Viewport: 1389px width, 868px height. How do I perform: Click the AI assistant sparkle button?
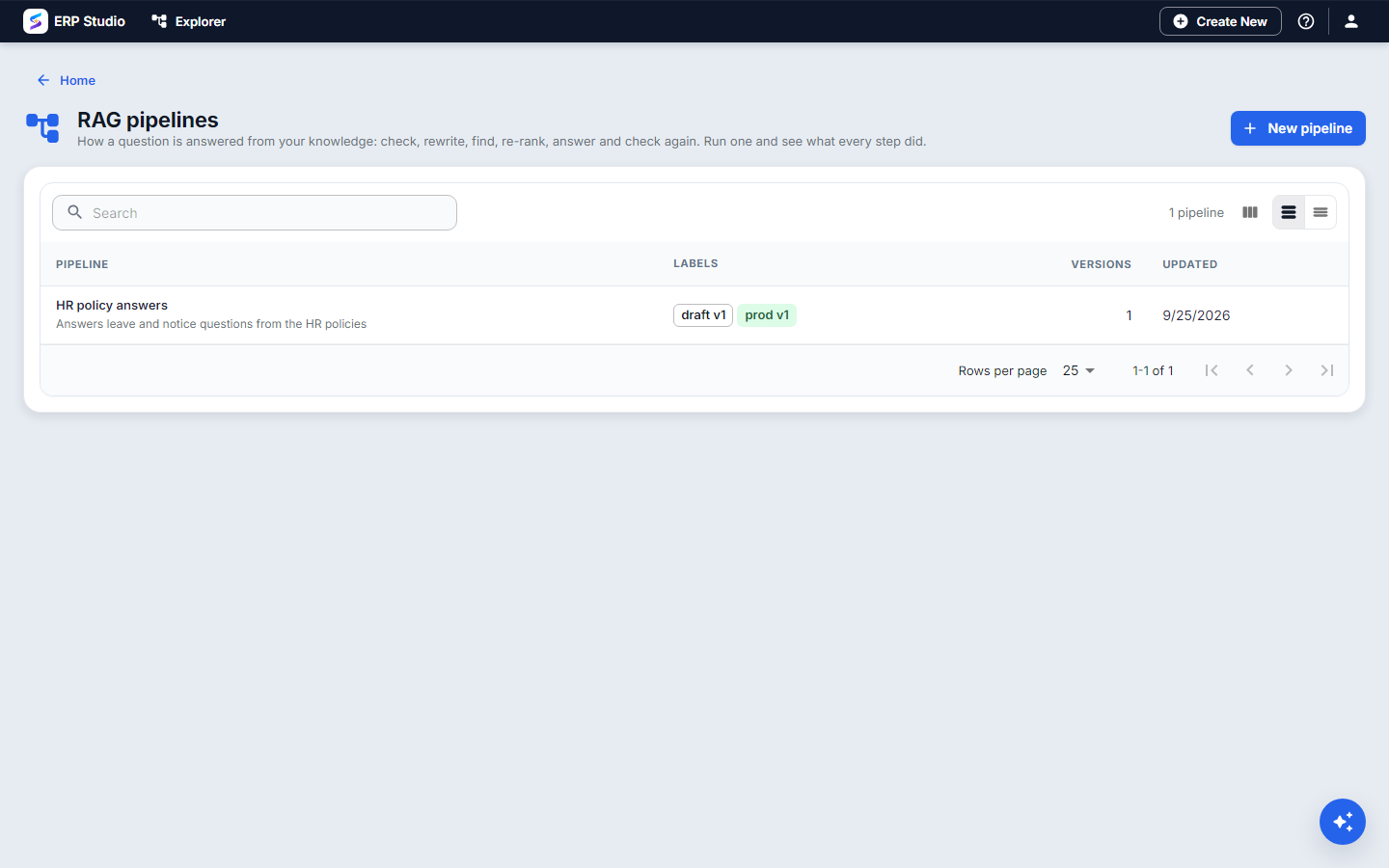coord(1343,822)
